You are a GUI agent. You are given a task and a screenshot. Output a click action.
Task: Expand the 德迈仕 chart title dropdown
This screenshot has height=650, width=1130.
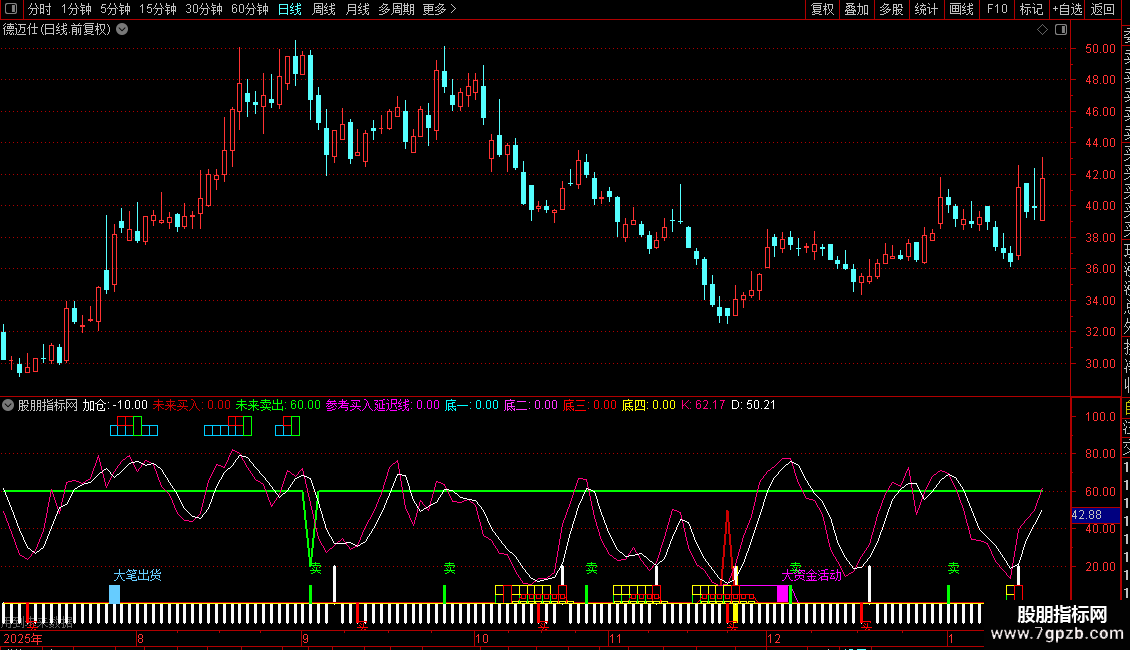[x=122, y=29]
